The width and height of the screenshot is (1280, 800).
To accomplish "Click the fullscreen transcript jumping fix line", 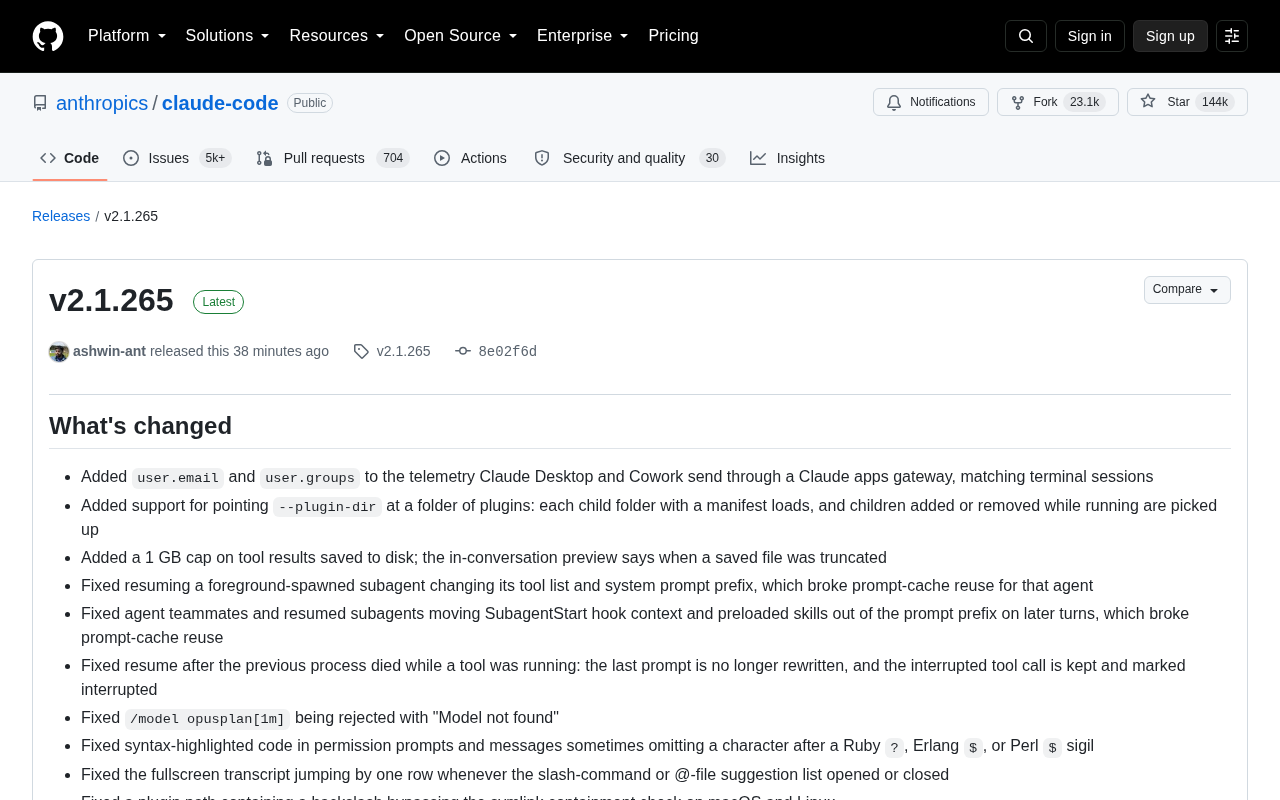I will pos(515,775).
